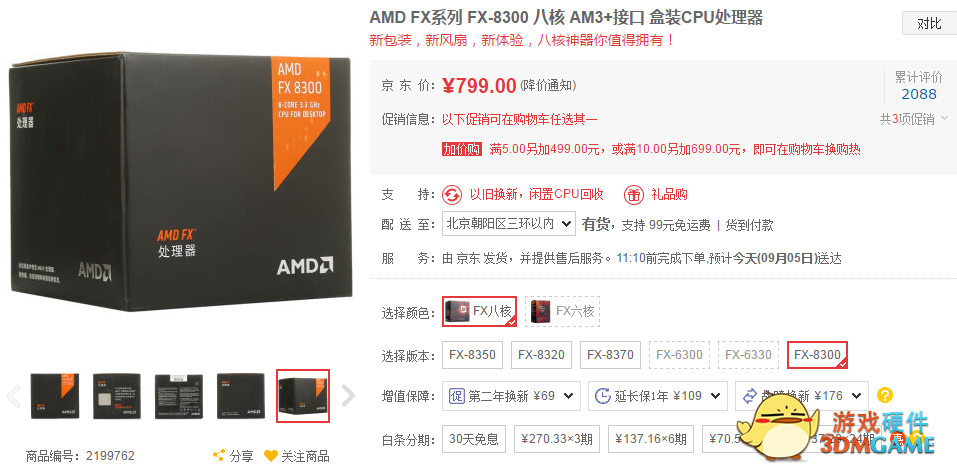Choose the 30天免息 installment option
The width and height of the screenshot is (957, 472).
point(474,438)
